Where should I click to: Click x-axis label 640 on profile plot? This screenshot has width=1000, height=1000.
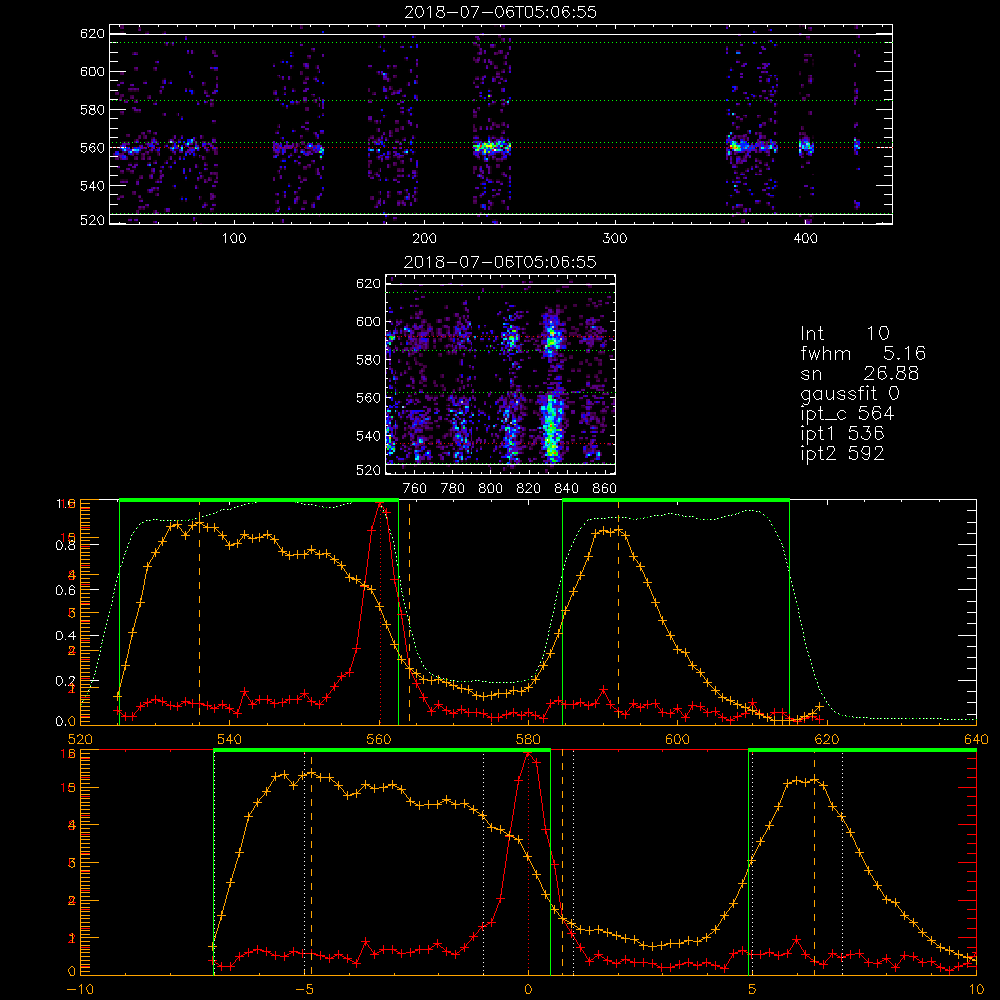tap(976, 739)
